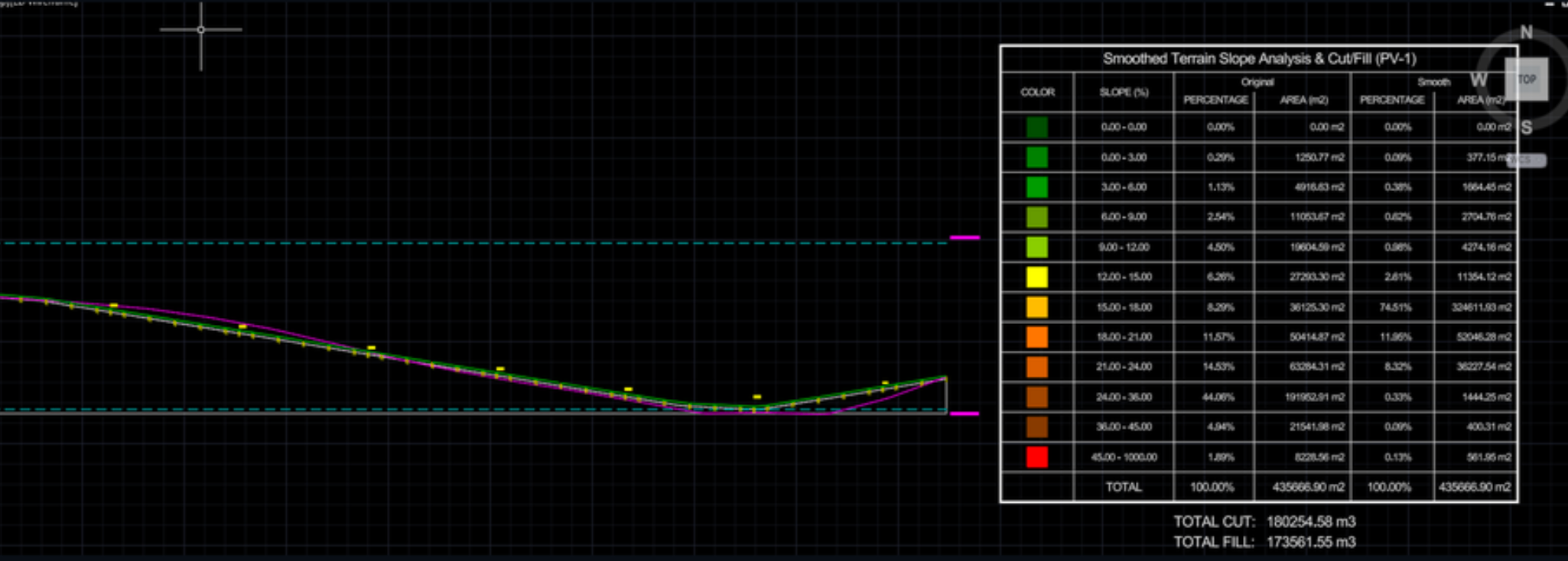
Task: Click the yellow swatch for slope 12.00 - 15.00
Action: tap(1037, 277)
